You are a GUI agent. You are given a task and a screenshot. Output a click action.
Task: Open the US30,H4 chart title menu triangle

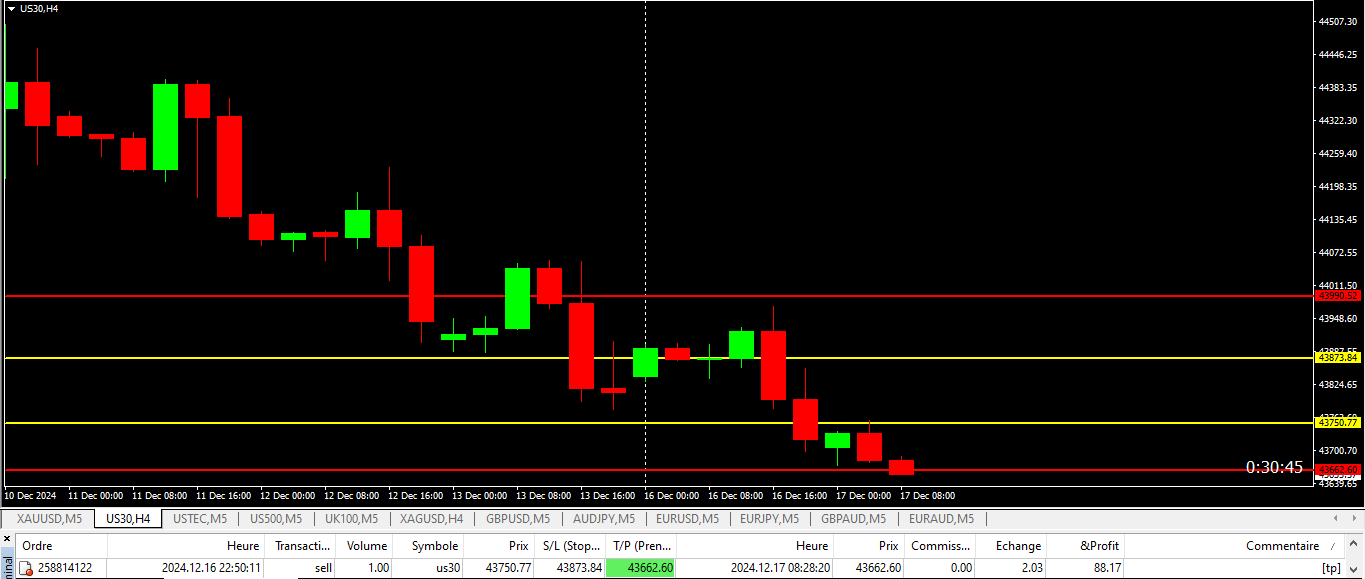tap(11, 8)
